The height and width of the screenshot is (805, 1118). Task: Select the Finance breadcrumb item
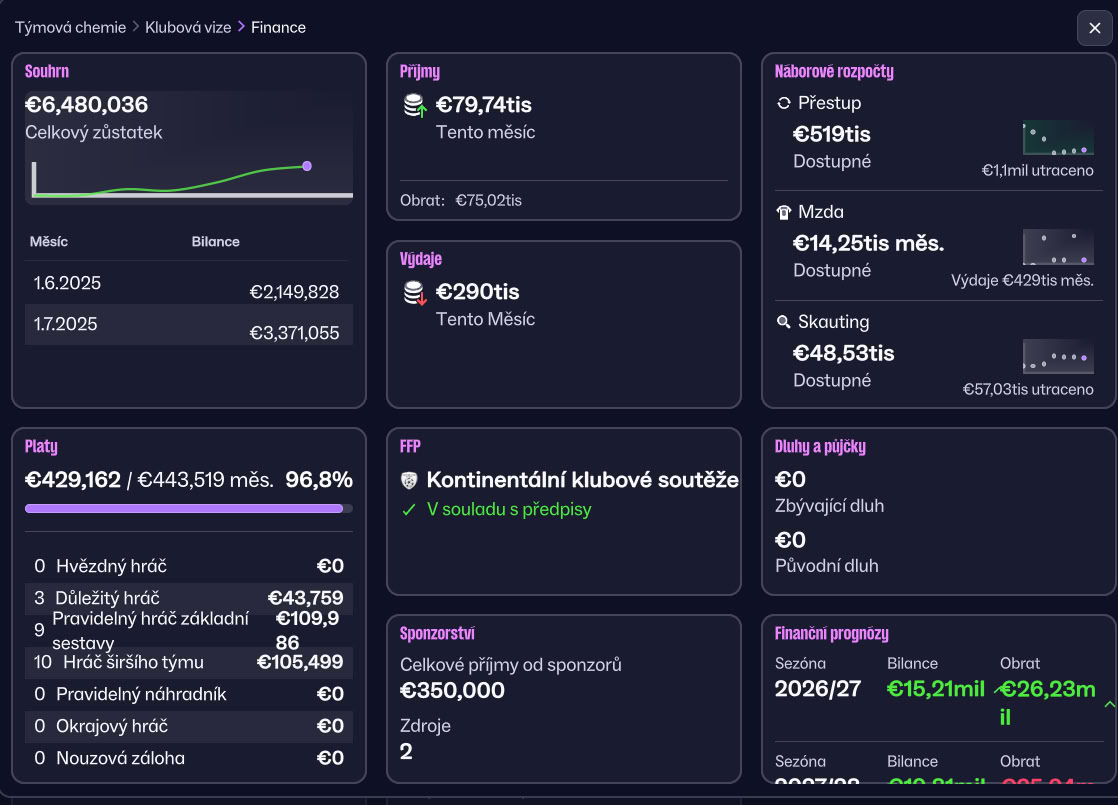[x=278, y=27]
